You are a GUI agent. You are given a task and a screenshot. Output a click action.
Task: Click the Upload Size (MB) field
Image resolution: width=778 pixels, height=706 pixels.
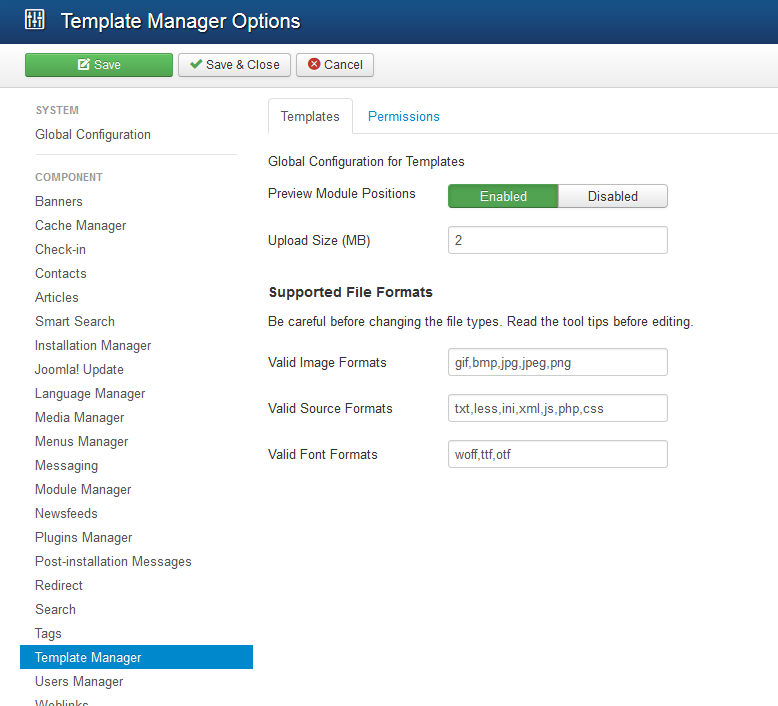point(557,240)
